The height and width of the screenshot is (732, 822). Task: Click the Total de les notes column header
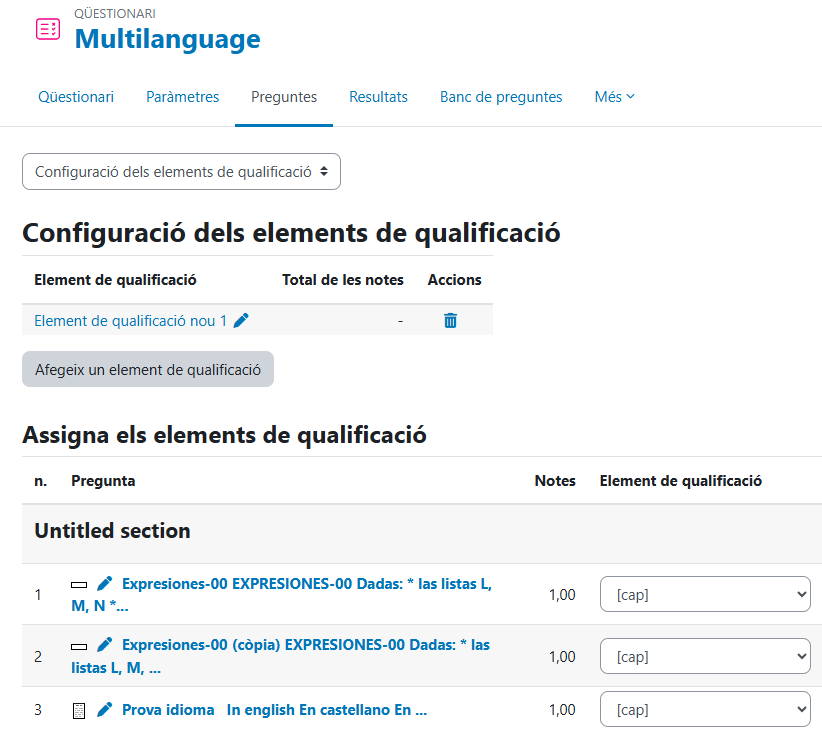tap(343, 279)
